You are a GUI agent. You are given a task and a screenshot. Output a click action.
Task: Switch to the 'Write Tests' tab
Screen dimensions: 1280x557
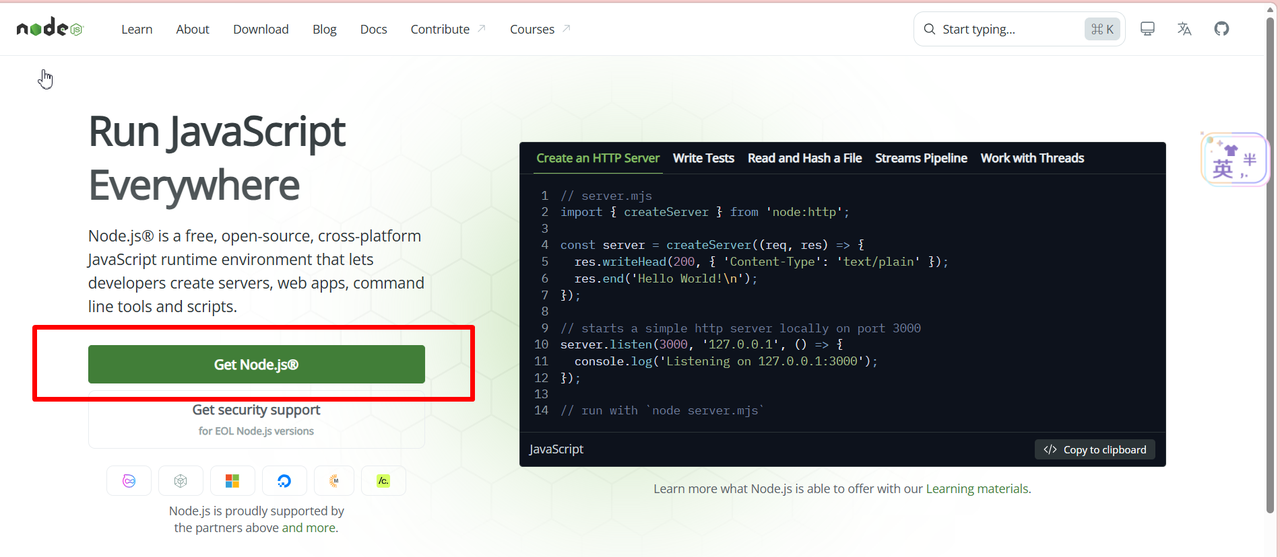point(704,158)
